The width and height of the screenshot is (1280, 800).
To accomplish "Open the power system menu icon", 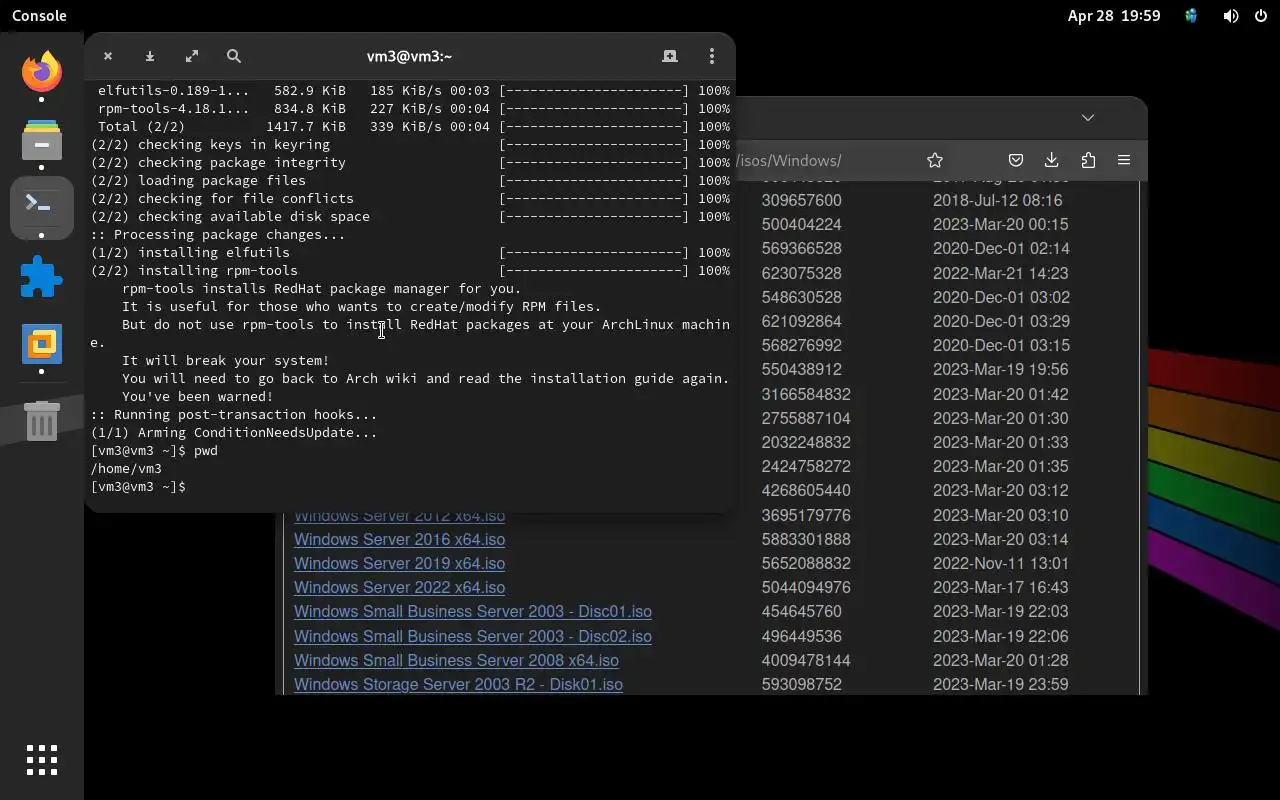I will click(x=1259, y=16).
